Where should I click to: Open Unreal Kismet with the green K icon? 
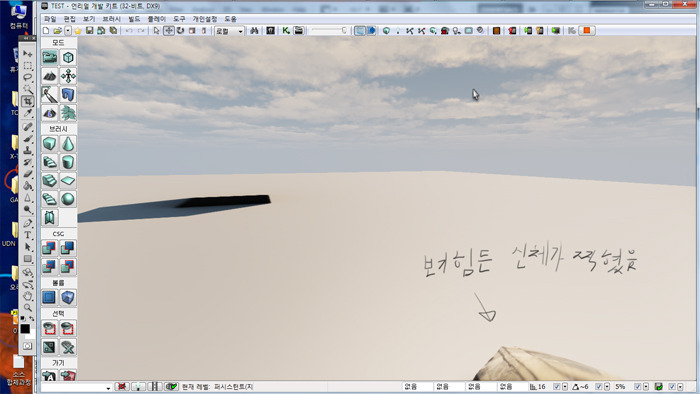click(286, 30)
